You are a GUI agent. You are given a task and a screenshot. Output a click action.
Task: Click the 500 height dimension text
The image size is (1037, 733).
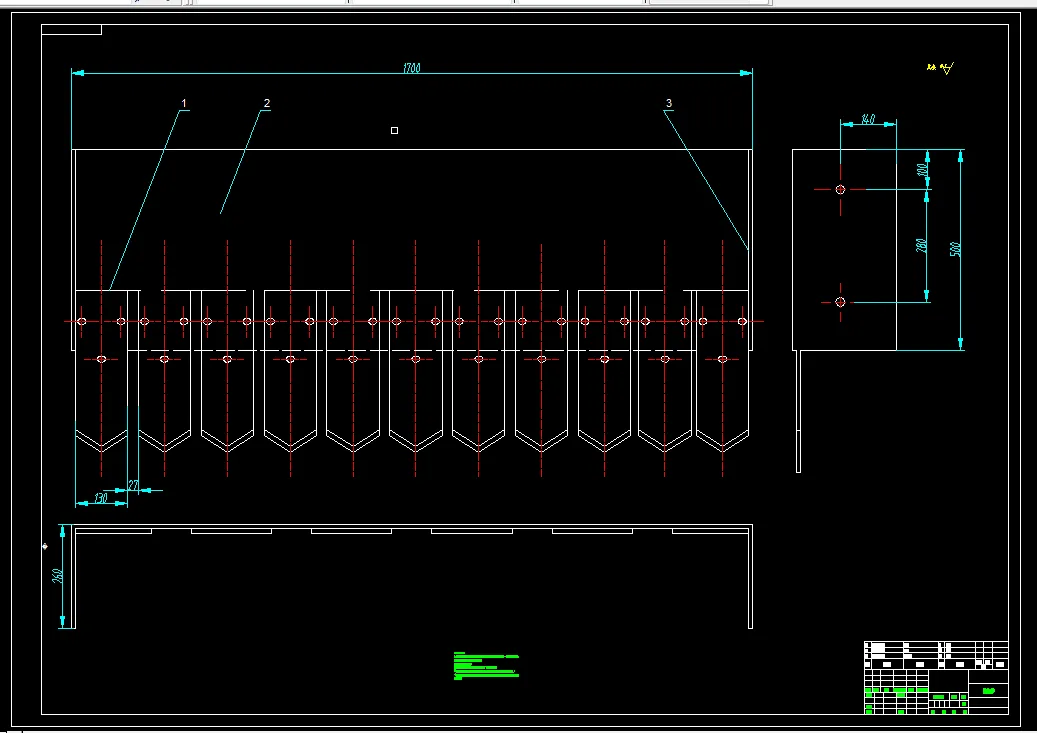click(x=955, y=249)
